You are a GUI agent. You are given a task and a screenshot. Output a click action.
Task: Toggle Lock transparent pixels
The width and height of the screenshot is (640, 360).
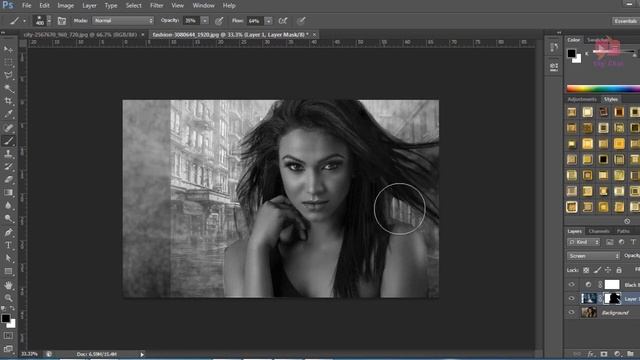coord(586,270)
